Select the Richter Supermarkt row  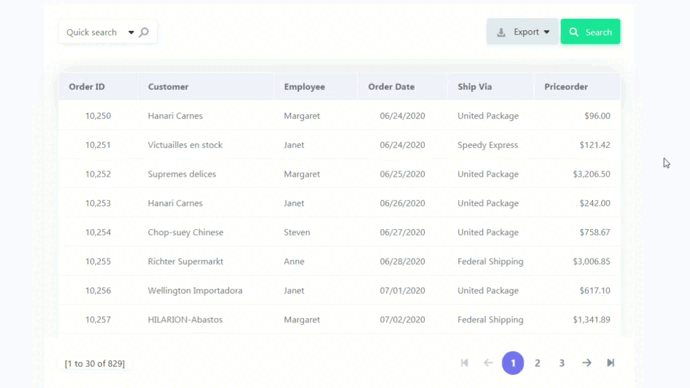pyautogui.click(x=339, y=261)
